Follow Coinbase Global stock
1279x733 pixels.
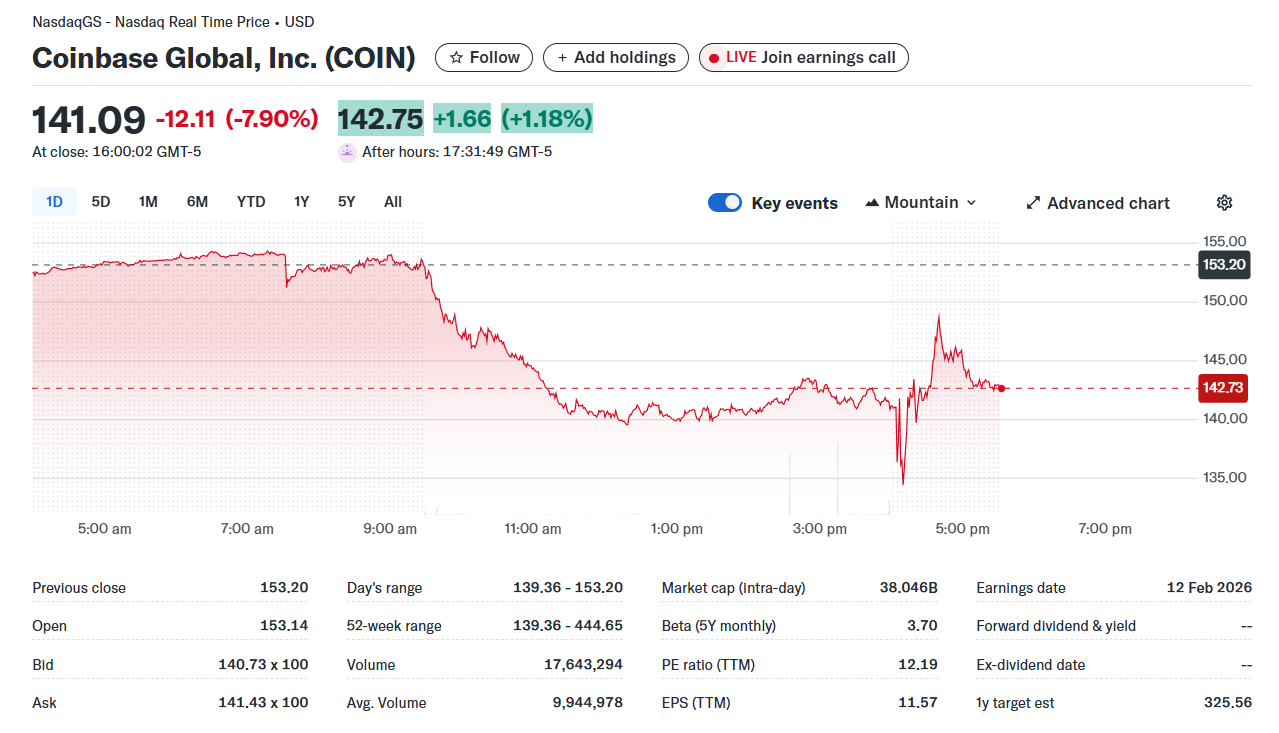point(484,58)
